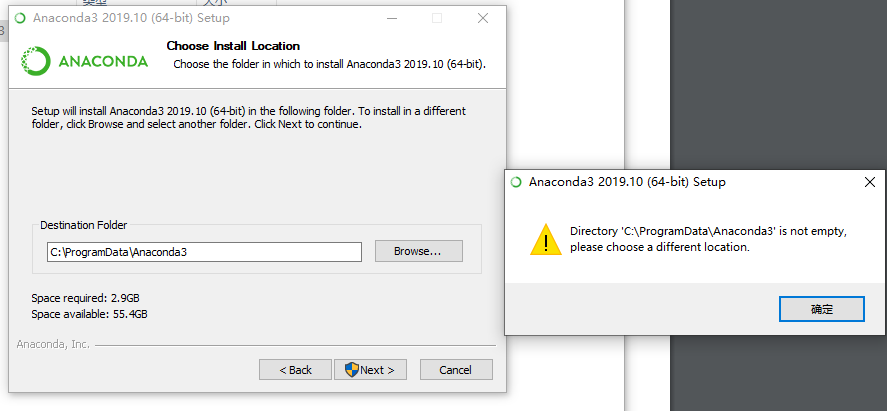
Task: Go to previous step with < Back
Action: (x=295, y=370)
